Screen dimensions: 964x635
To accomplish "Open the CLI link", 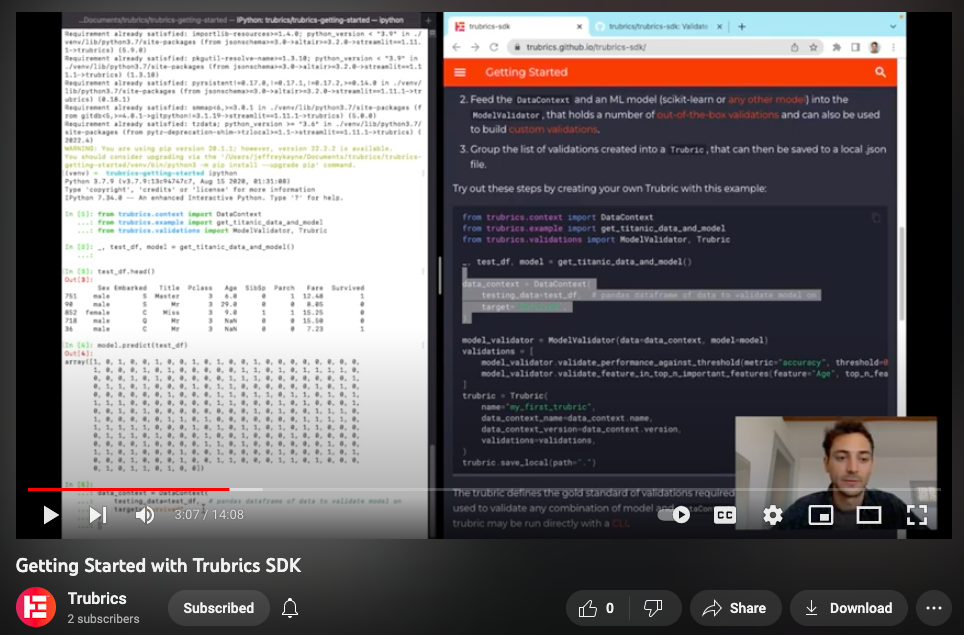I will pyautogui.click(x=619, y=523).
